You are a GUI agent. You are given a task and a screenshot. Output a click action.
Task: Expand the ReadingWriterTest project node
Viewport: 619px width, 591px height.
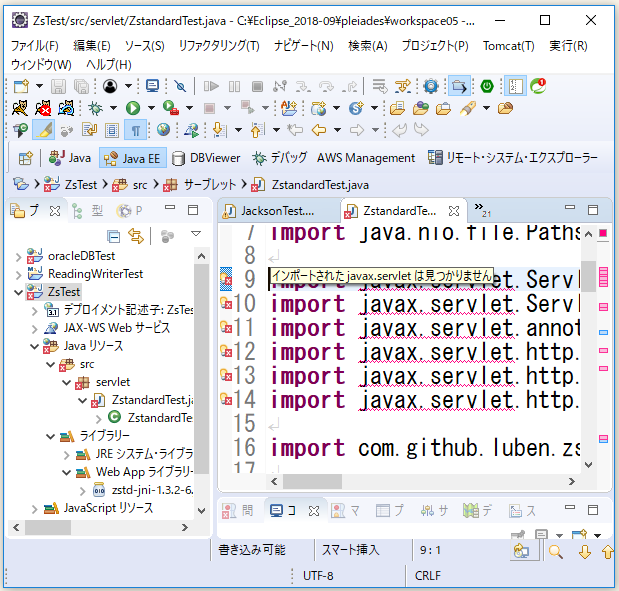pyautogui.click(x=18, y=275)
